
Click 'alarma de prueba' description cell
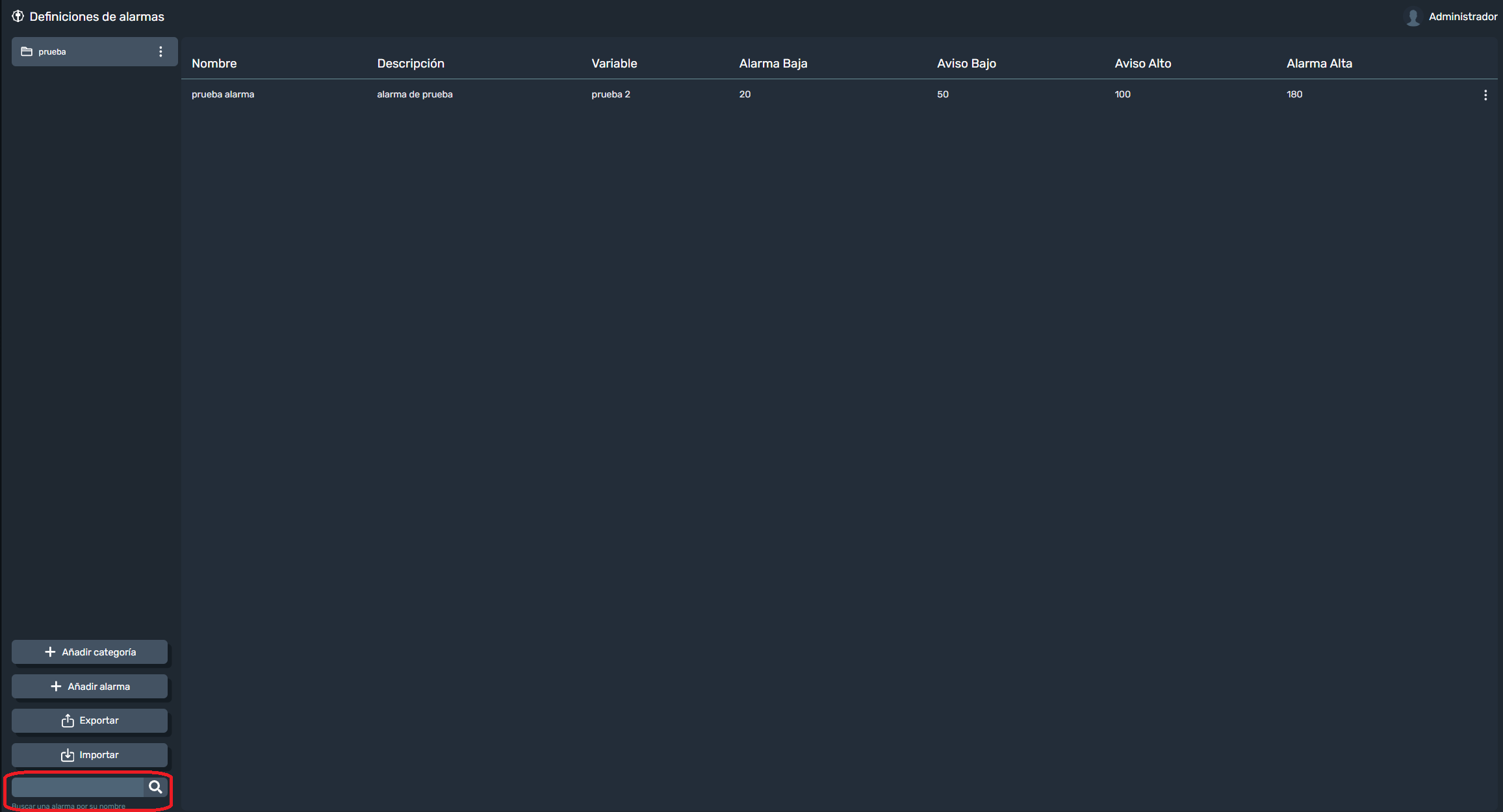click(415, 94)
